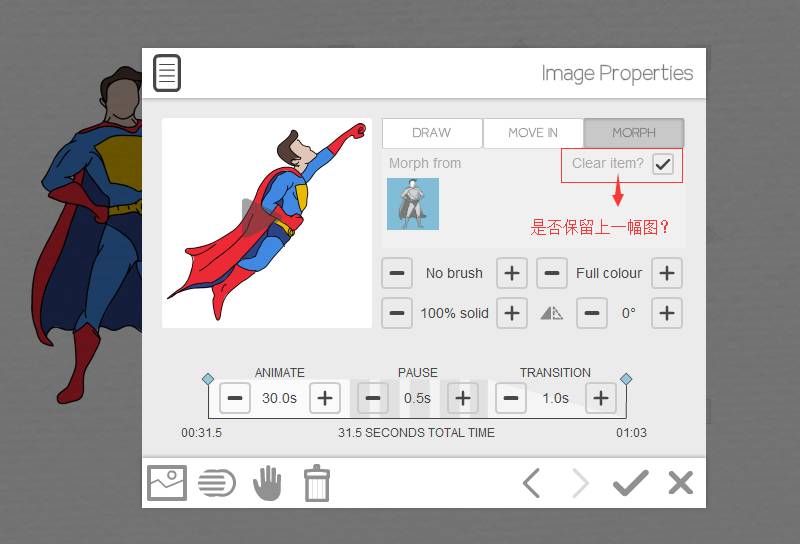800x544 pixels.
Task: Click plus button right of Full colour
Action: (x=667, y=273)
